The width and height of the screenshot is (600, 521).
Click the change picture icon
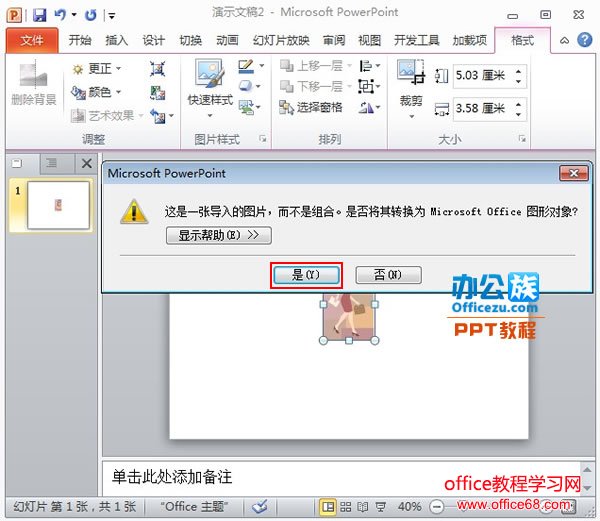pos(157,92)
